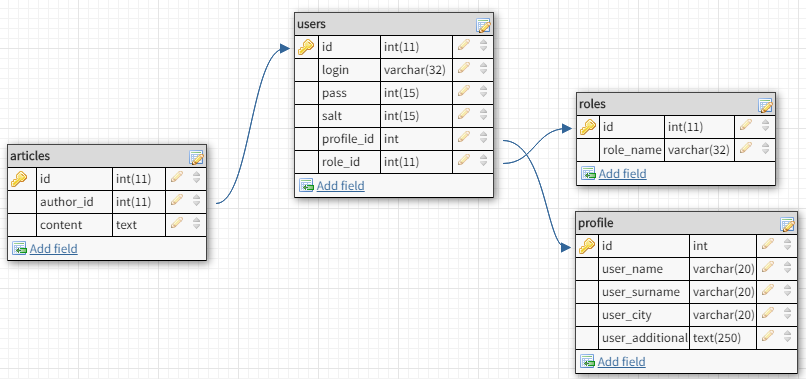Reorder user_surname field using its arrows
The image size is (806, 379).
(x=787, y=291)
